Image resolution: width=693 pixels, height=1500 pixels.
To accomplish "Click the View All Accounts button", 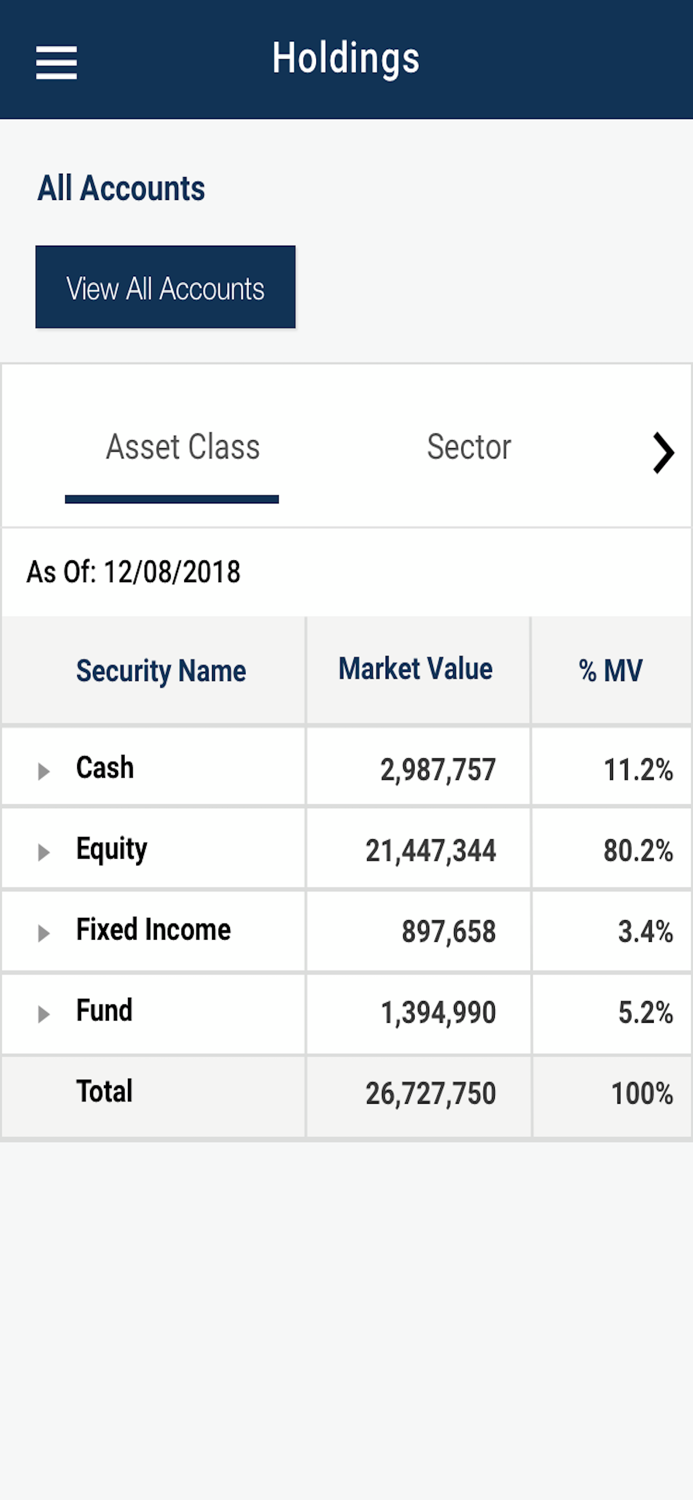I will point(165,287).
